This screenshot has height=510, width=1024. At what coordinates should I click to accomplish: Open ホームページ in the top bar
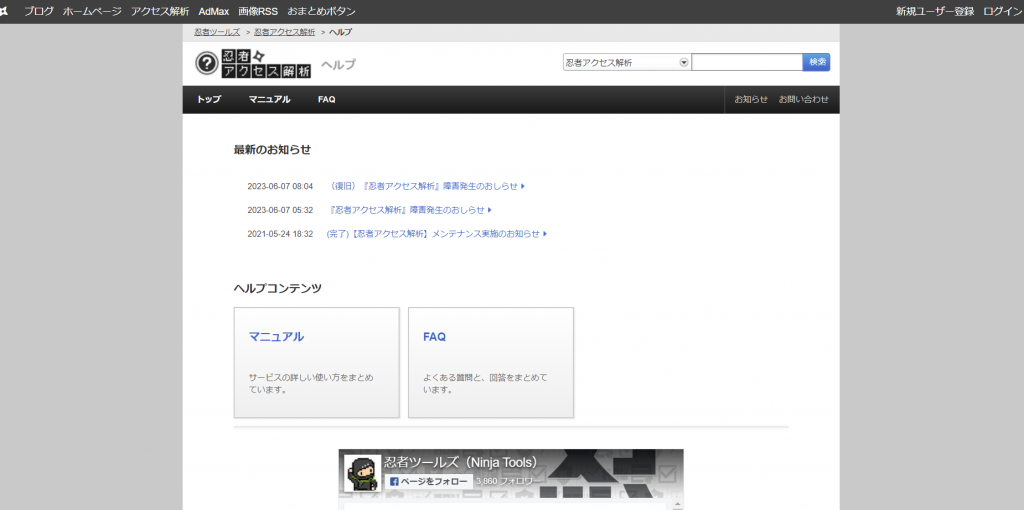point(92,11)
